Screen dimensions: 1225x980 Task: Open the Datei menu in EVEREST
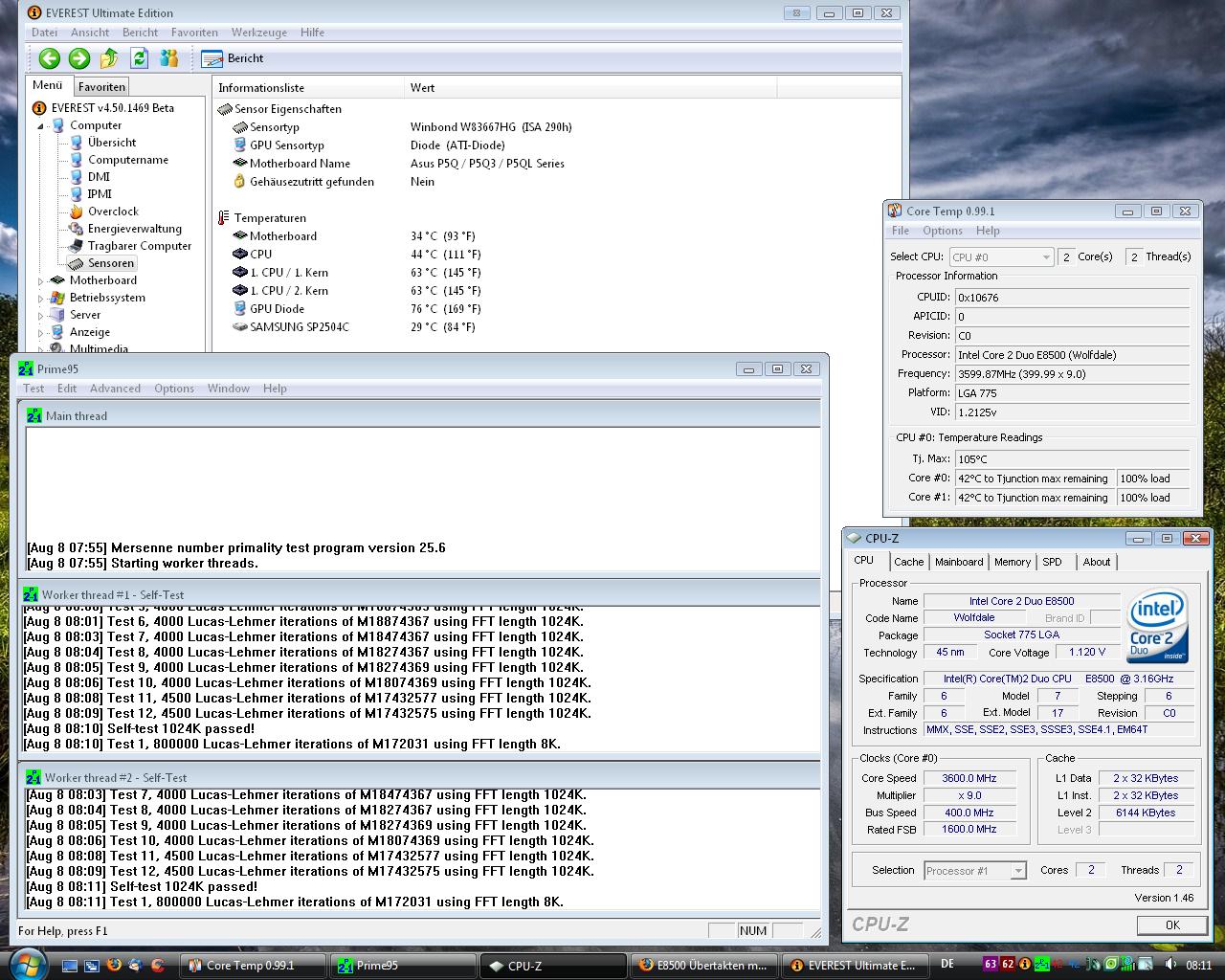(44, 33)
